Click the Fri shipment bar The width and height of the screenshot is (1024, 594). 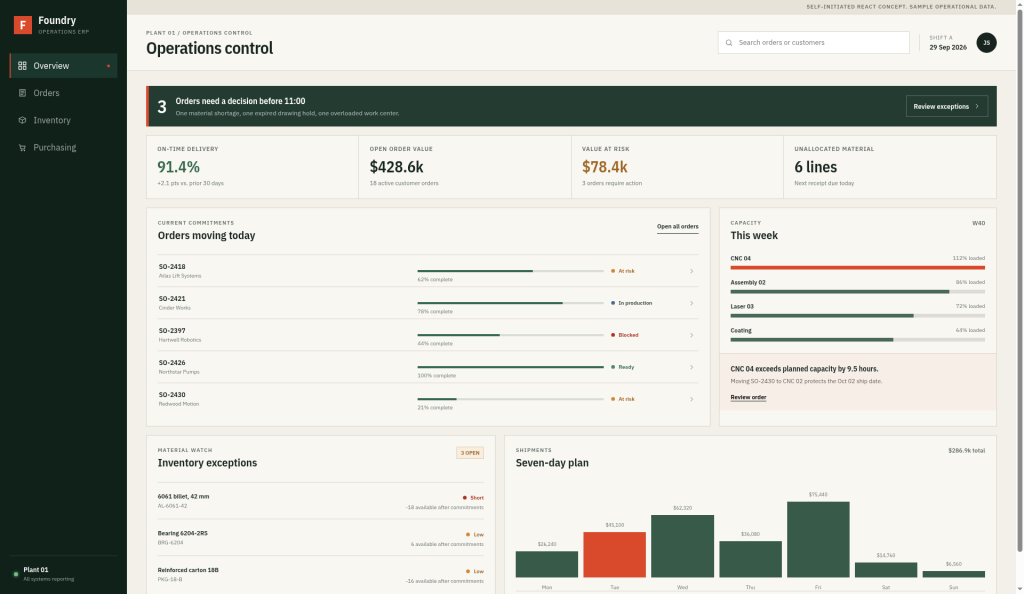point(818,540)
